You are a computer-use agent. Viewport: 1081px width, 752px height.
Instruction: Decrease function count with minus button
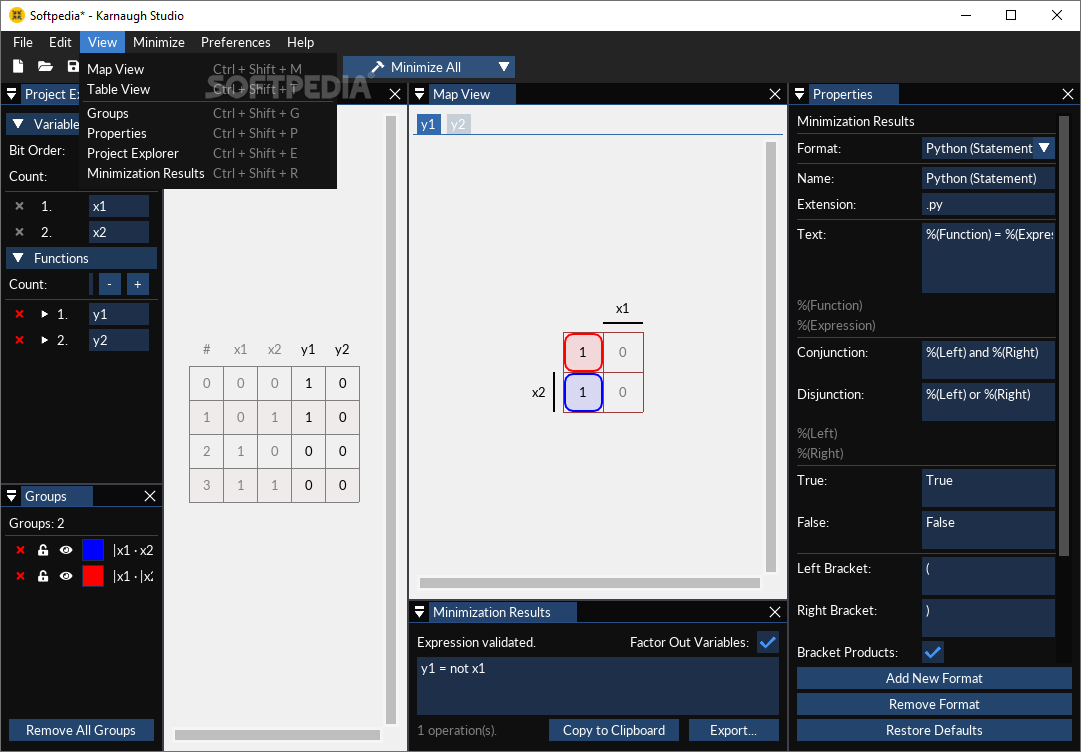point(110,285)
